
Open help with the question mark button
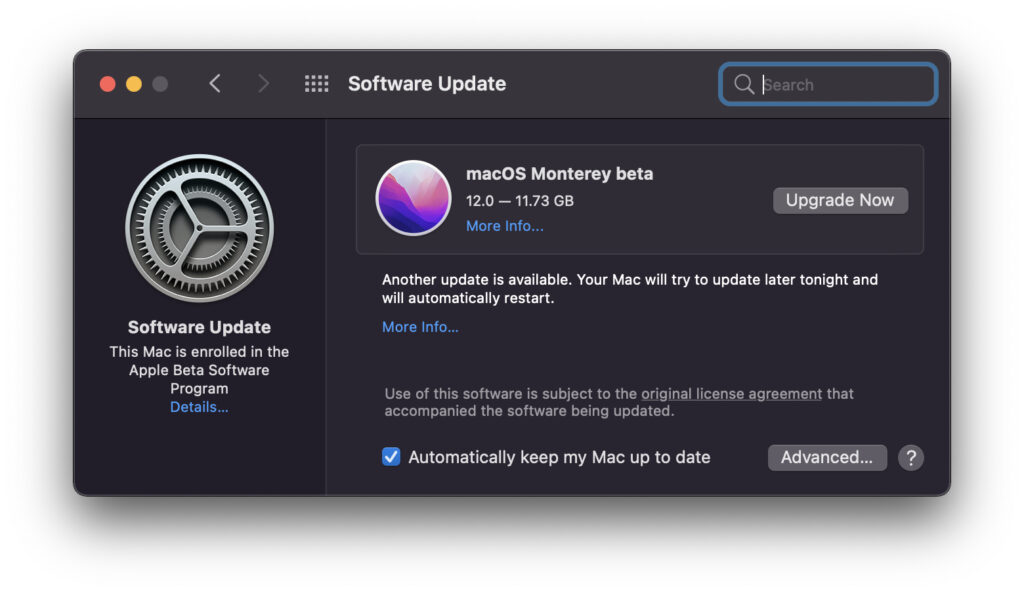click(x=910, y=457)
